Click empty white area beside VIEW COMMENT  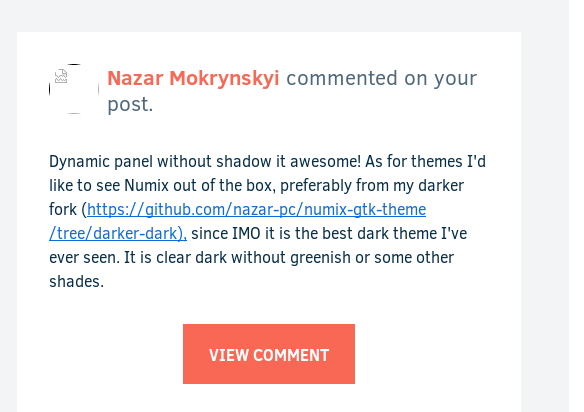[x=438, y=354]
